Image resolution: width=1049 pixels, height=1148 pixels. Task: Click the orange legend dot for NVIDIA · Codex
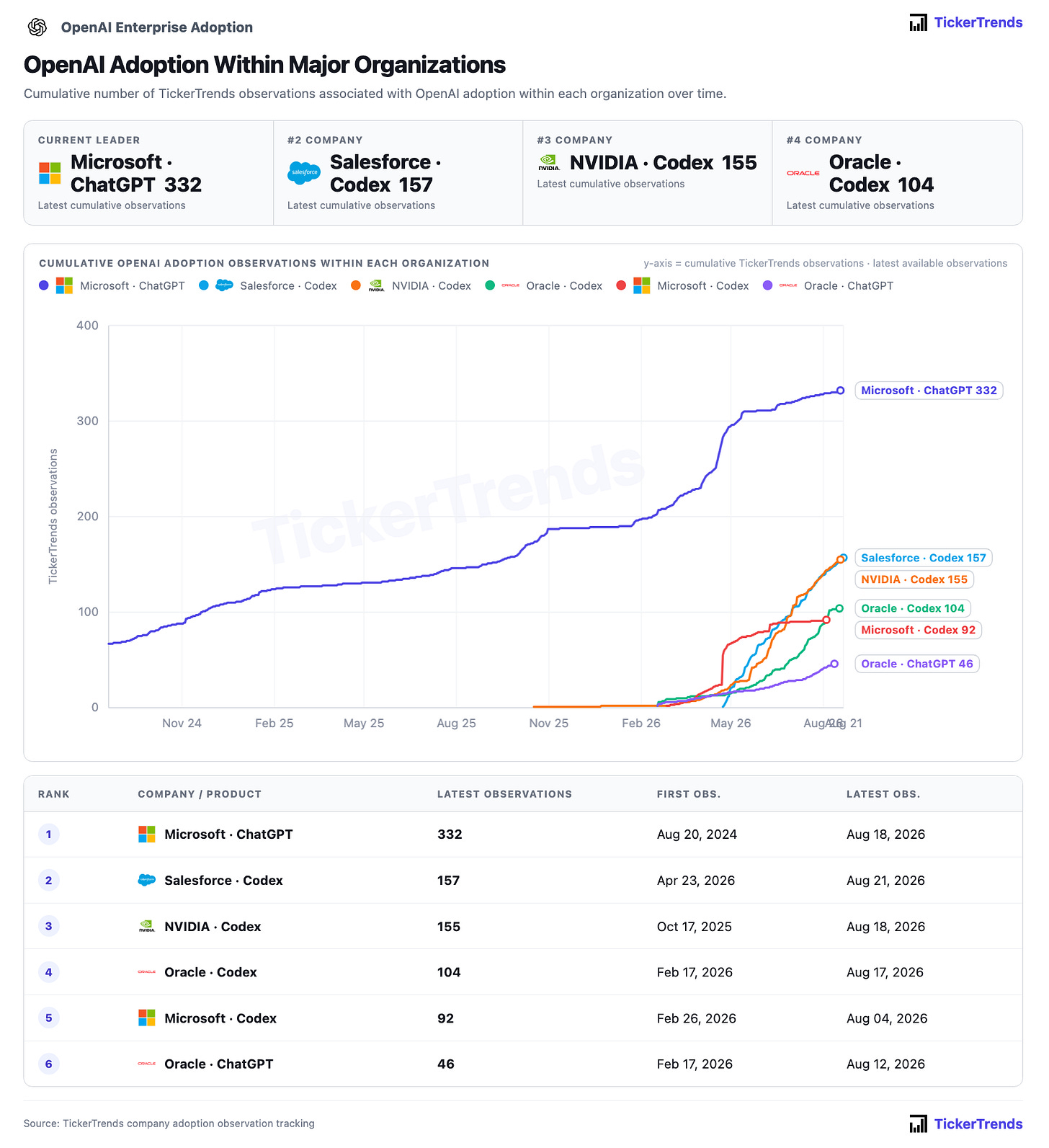(x=356, y=285)
